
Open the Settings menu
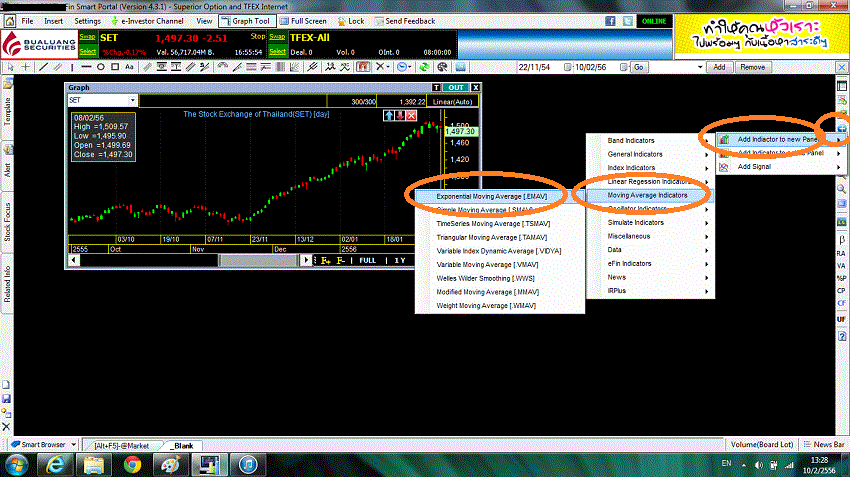87,21
